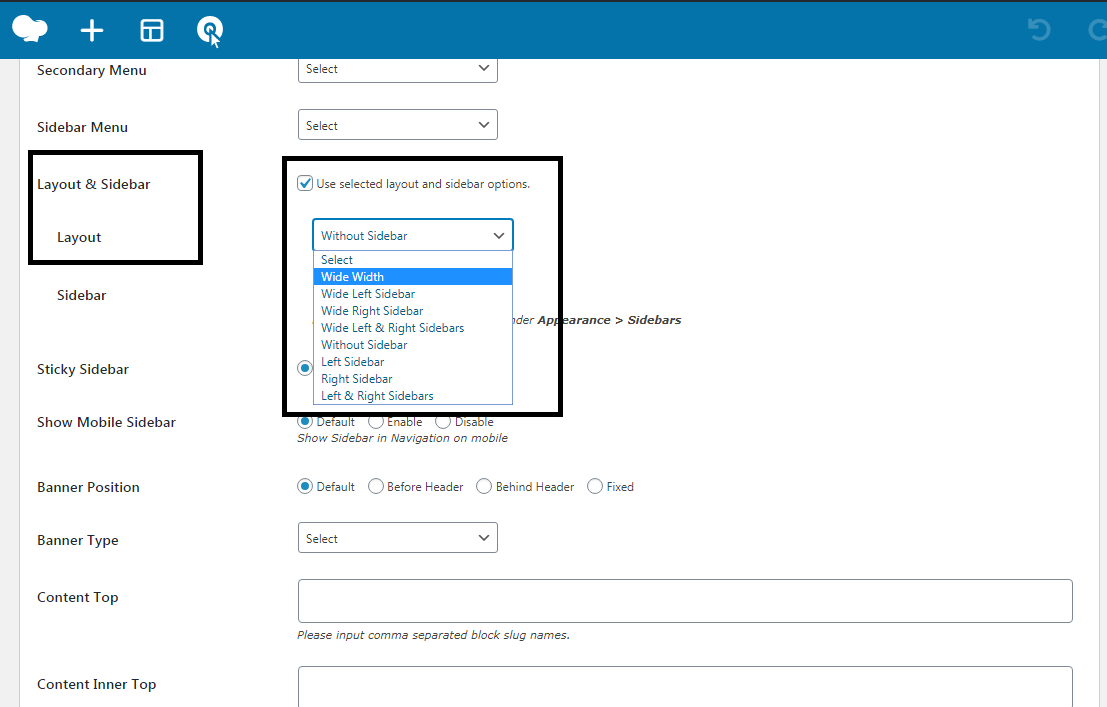Select Enable radio for Show Mobile Sidebar
Screen dimensions: 1107x707
376,422
